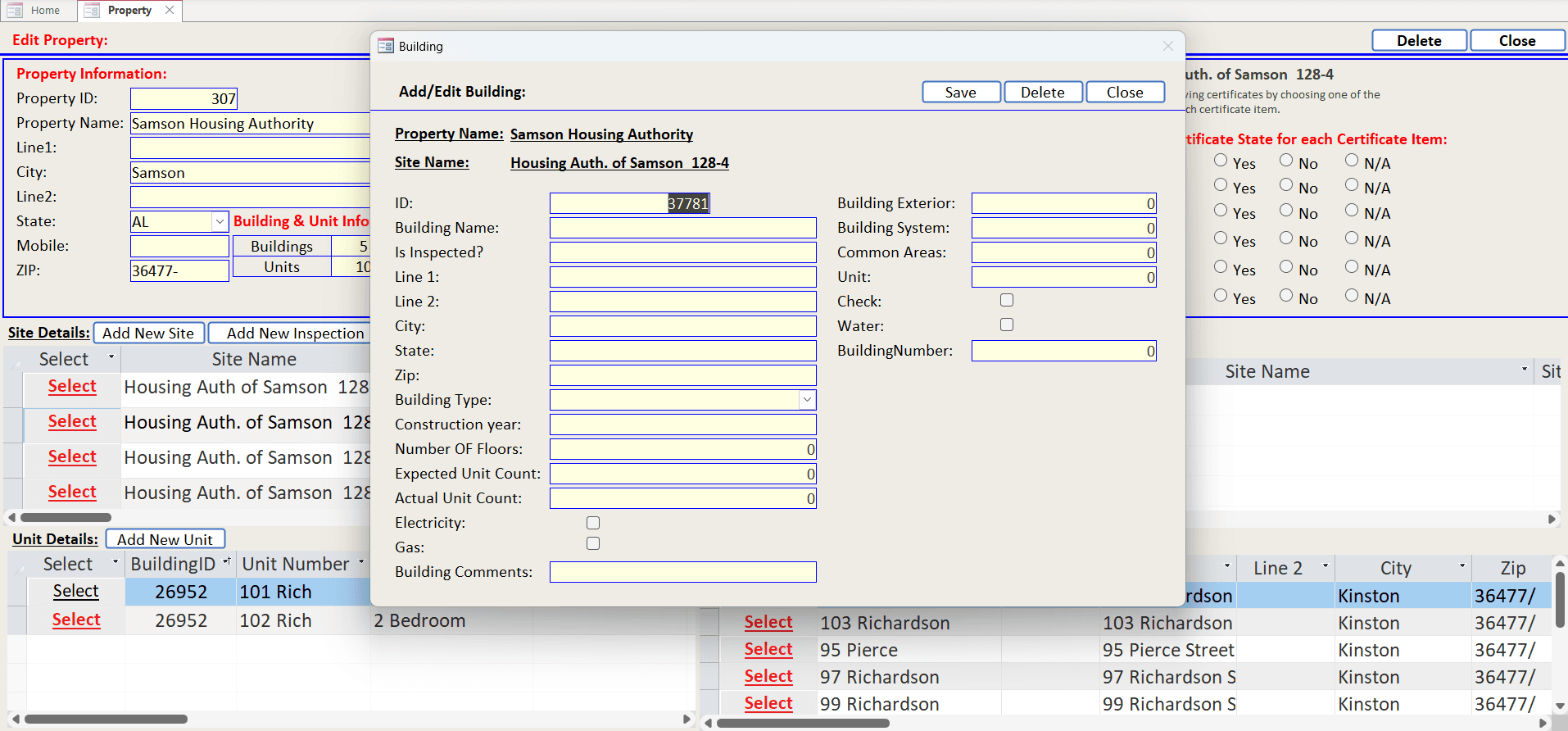
Task: Activate the Property tab
Action: tap(129, 11)
